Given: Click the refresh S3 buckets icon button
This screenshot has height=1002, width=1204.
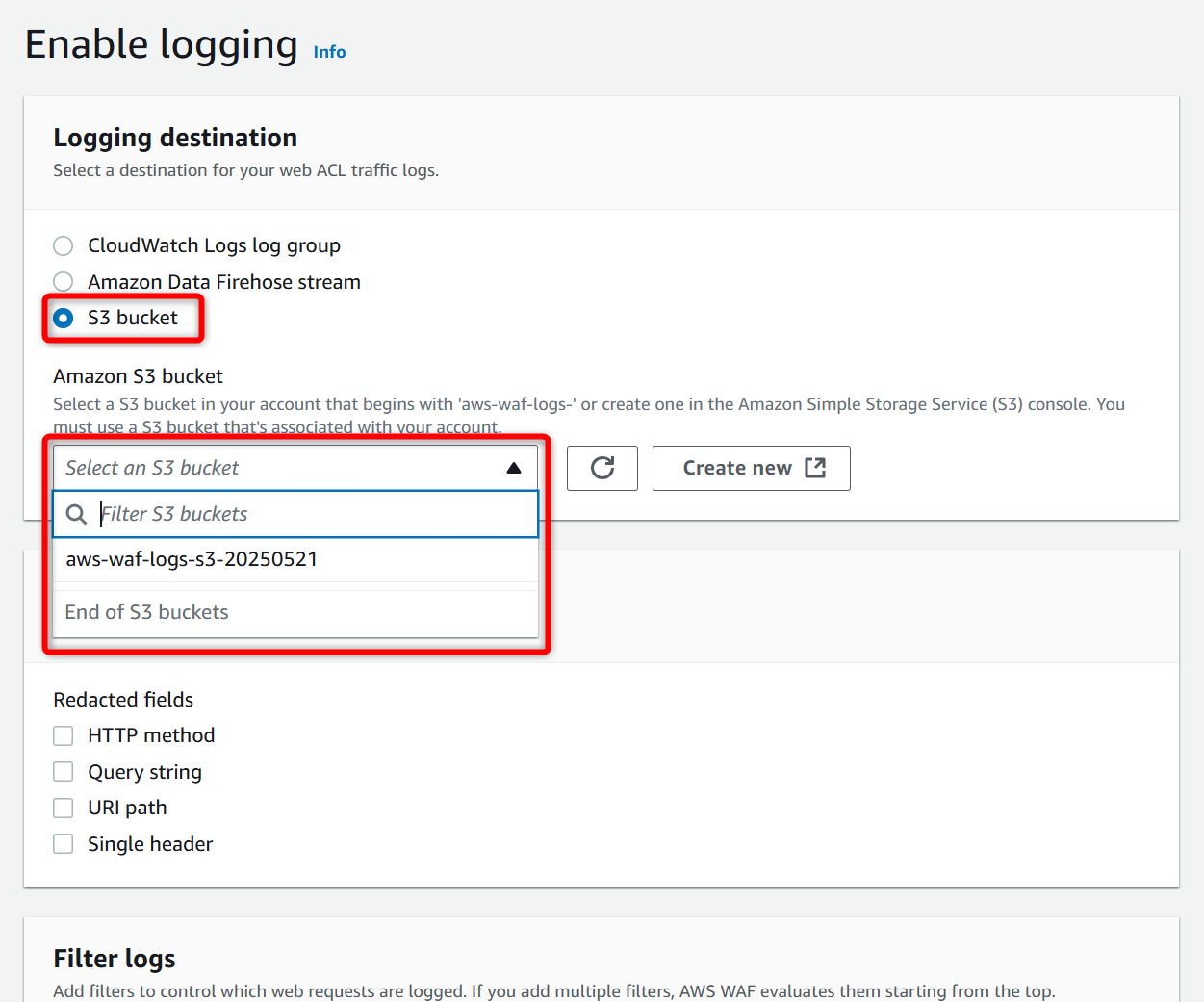Looking at the screenshot, I should [x=602, y=468].
